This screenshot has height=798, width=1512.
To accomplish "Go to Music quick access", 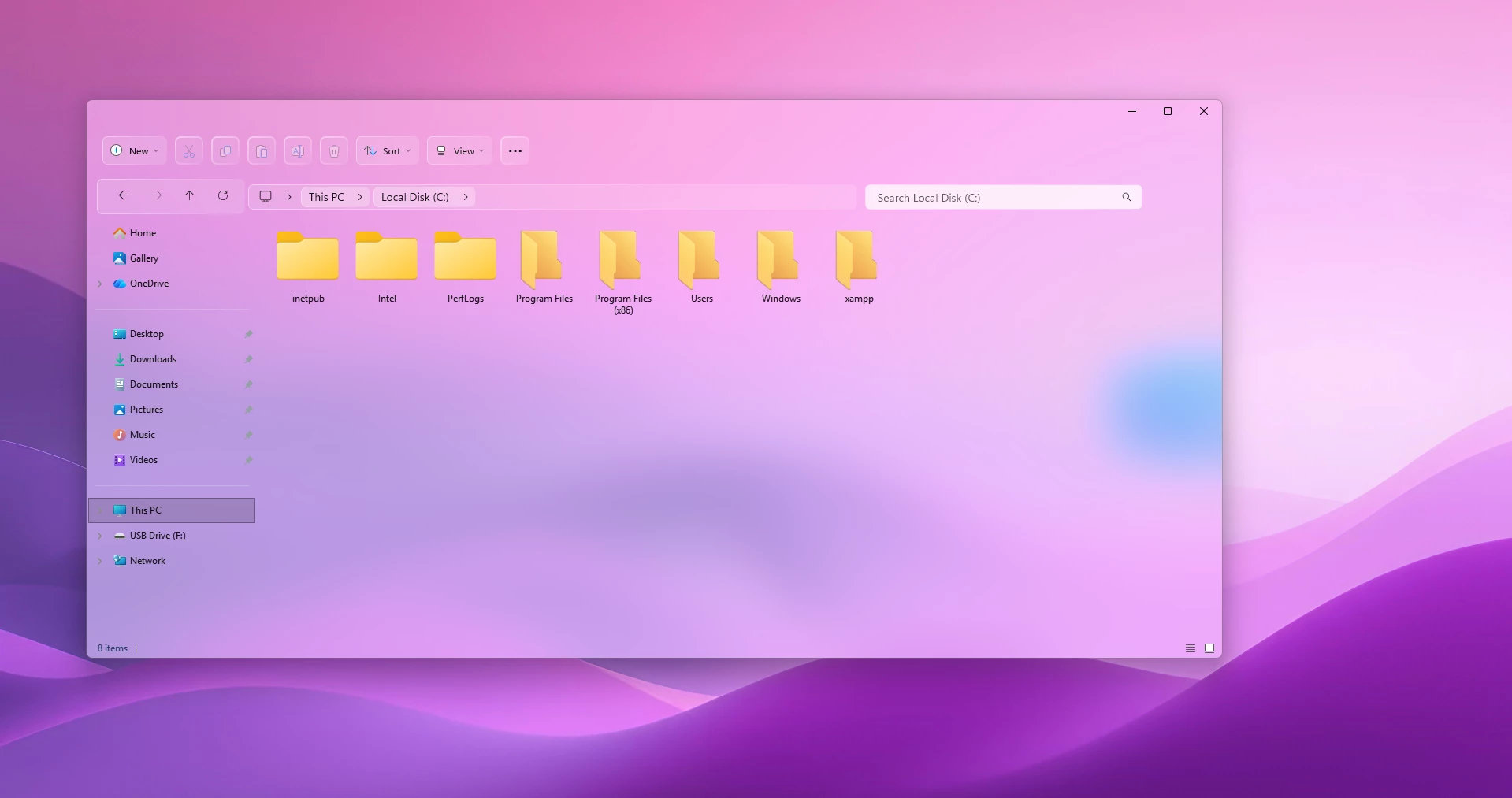I will pyautogui.click(x=143, y=435).
